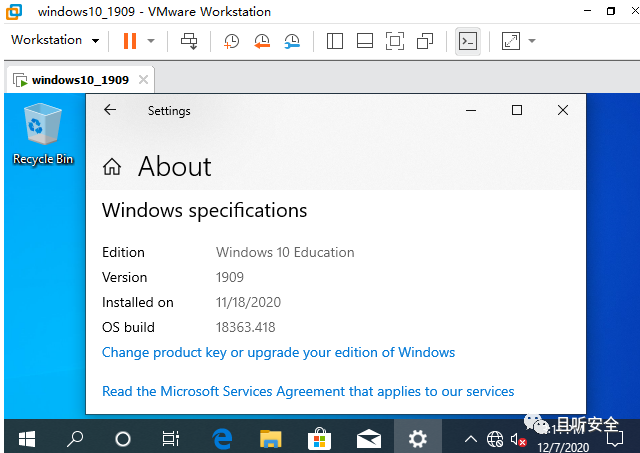The image size is (640, 453).
Task: Show or hide the library sidebar
Action: [335, 41]
